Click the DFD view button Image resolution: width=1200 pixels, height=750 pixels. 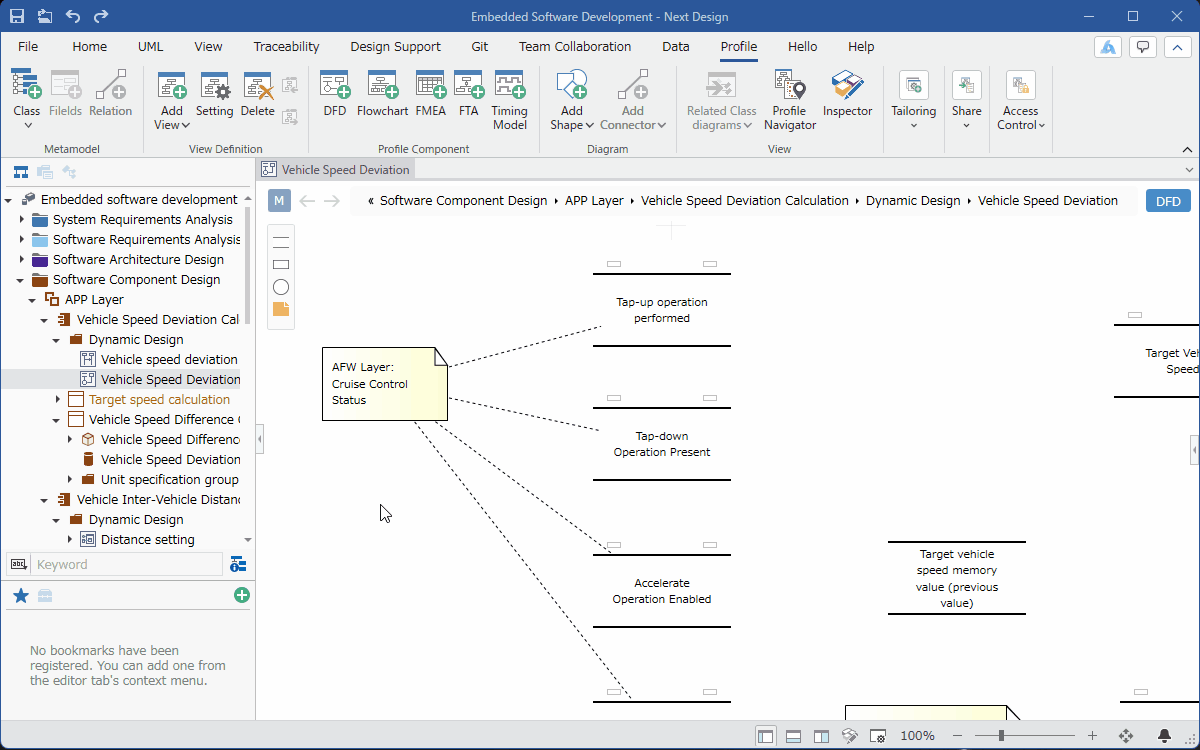(1168, 201)
